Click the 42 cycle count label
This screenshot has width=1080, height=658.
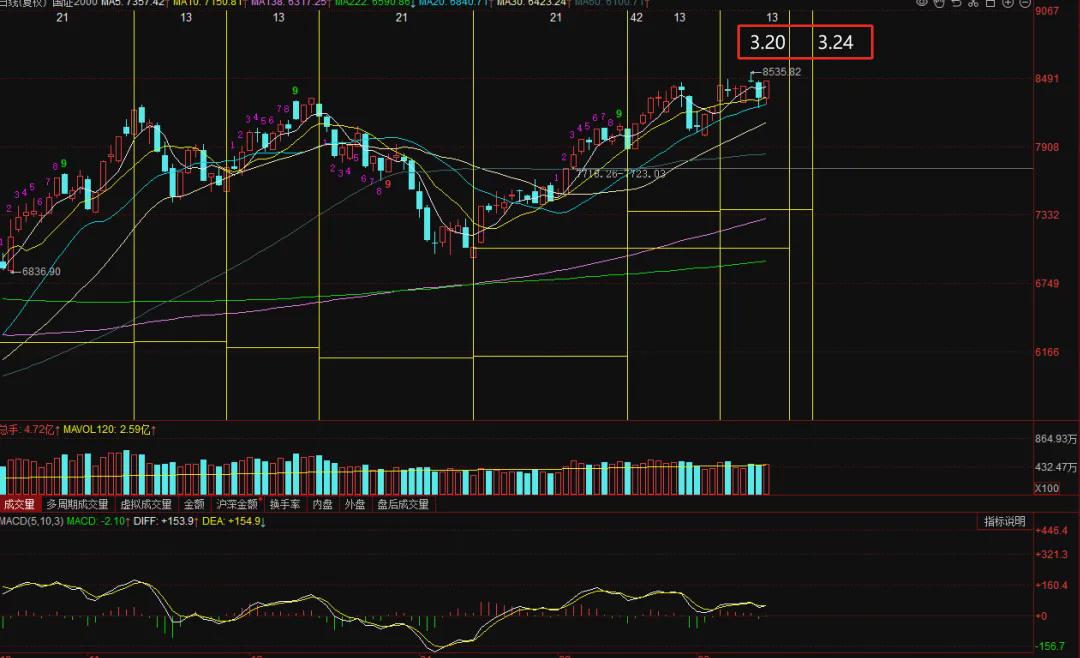pyautogui.click(x=636, y=17)
